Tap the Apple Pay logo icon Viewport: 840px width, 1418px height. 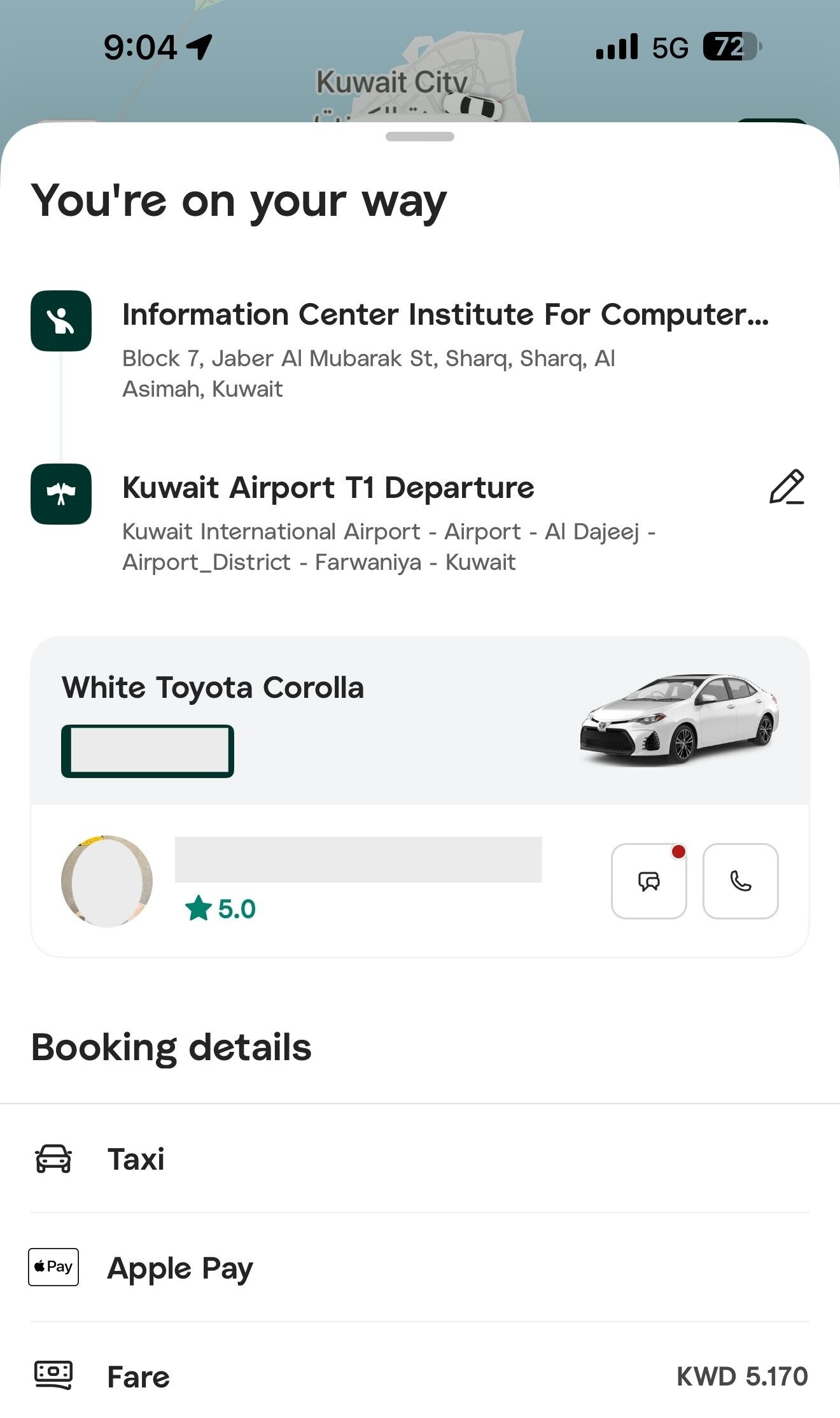[53, 1267]
